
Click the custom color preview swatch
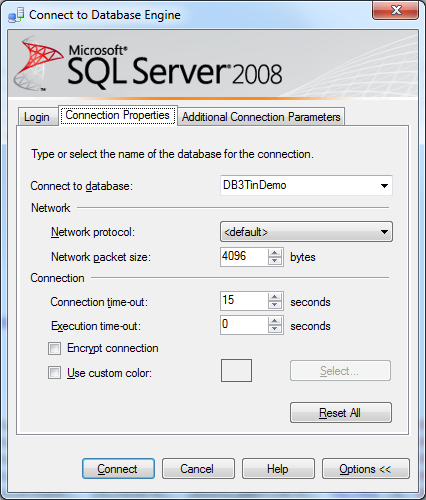point(236,370)
